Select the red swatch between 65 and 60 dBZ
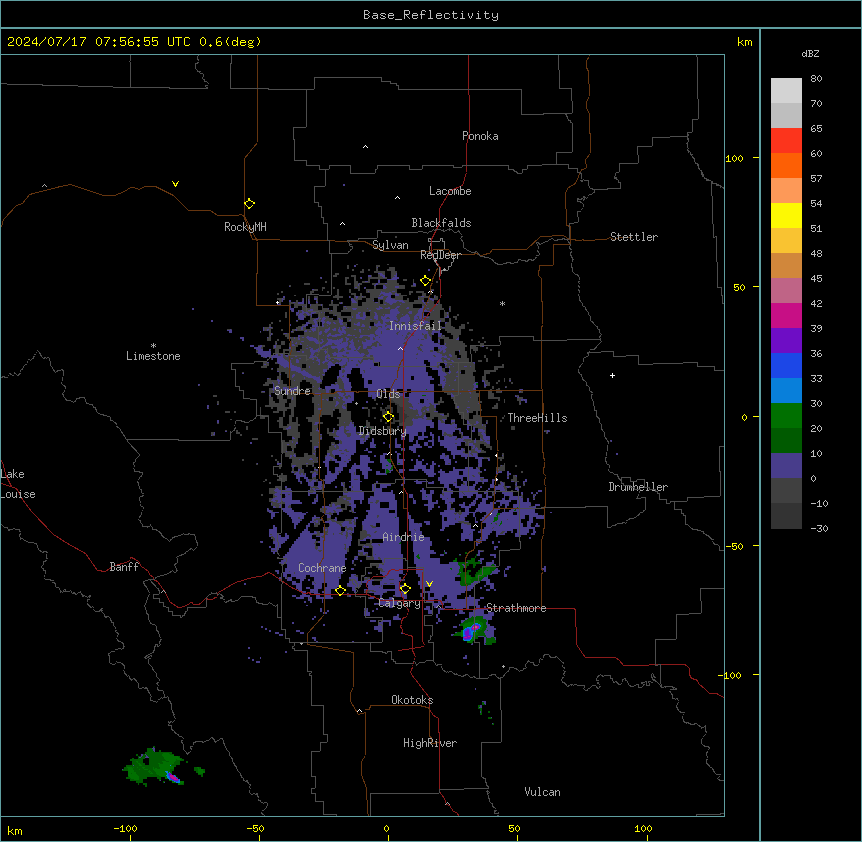Image resolution: width=862 pixels, height=842 pixels. coord(786,141)
